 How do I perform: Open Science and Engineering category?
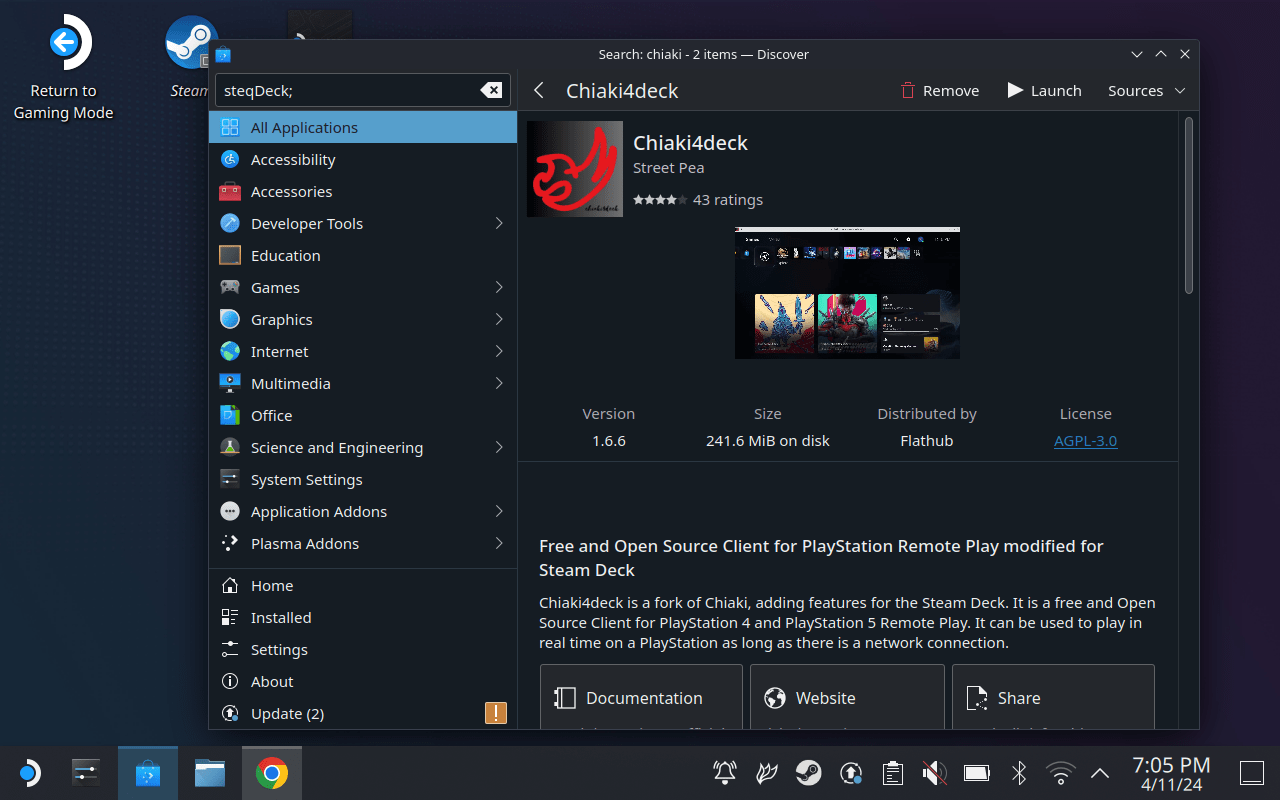(x=363, y=447)
